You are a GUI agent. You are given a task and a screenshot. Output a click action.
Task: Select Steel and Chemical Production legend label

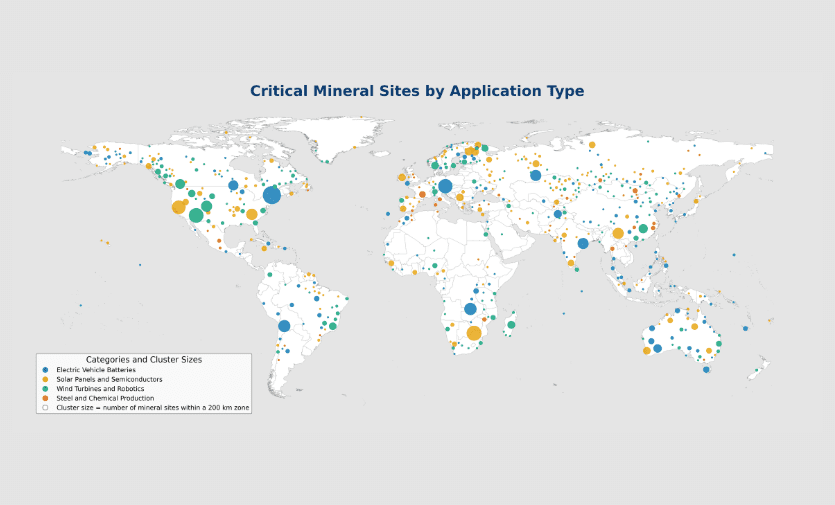coord(104,398)
